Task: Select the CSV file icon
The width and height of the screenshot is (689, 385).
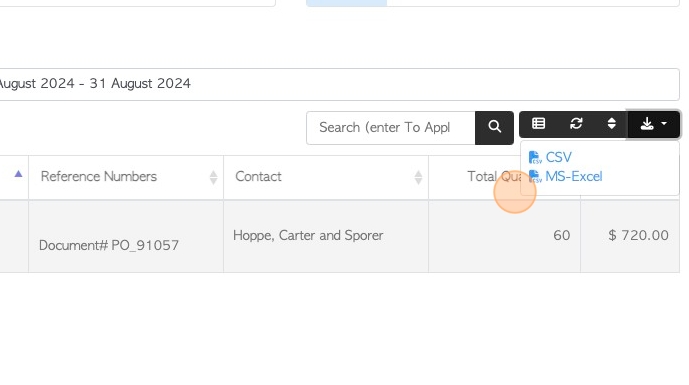Action: [x=535, y=157]
